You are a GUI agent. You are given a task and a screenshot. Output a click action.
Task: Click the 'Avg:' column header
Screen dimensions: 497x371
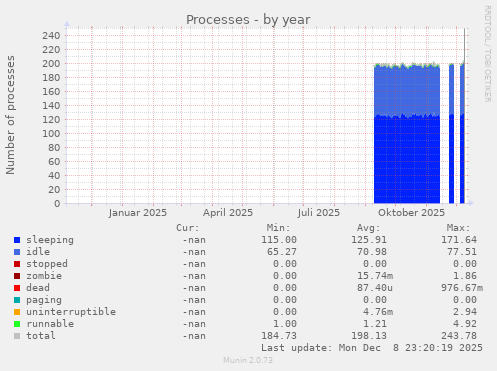pyautogui.click(x=368, y=228)
